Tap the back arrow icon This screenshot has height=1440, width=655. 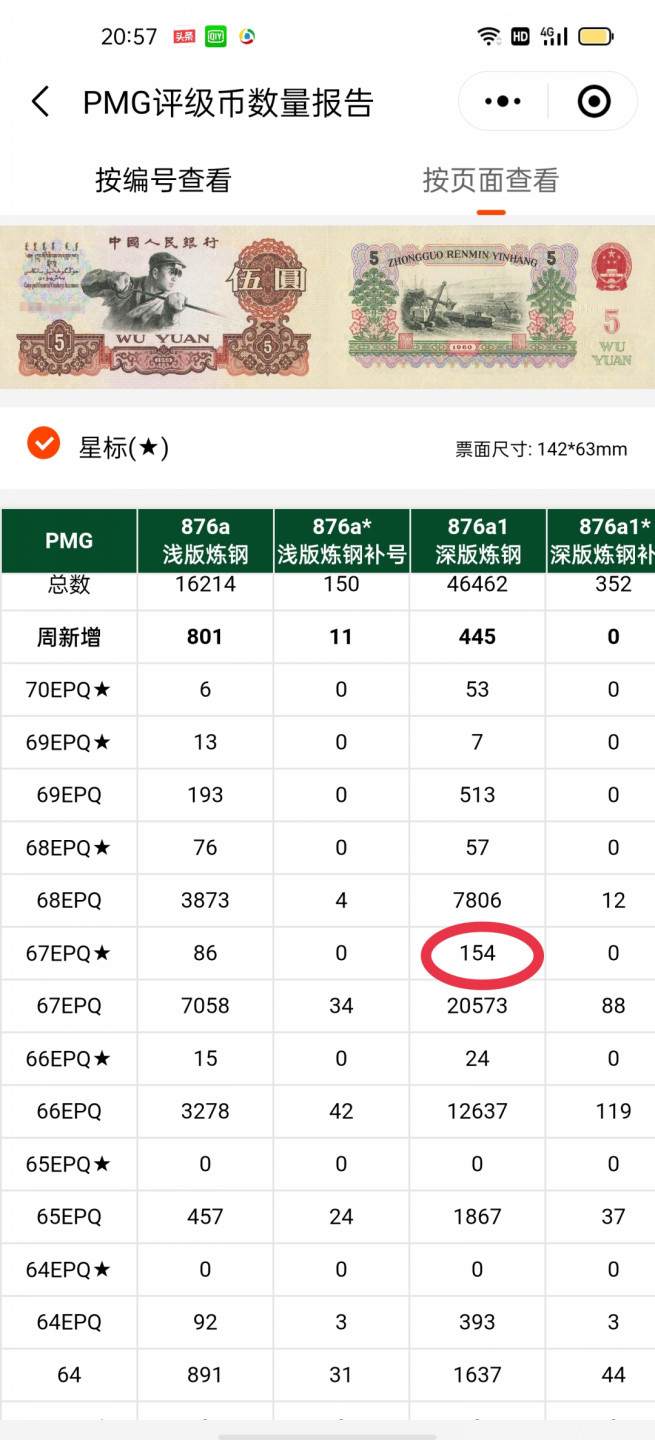point(41,102)
